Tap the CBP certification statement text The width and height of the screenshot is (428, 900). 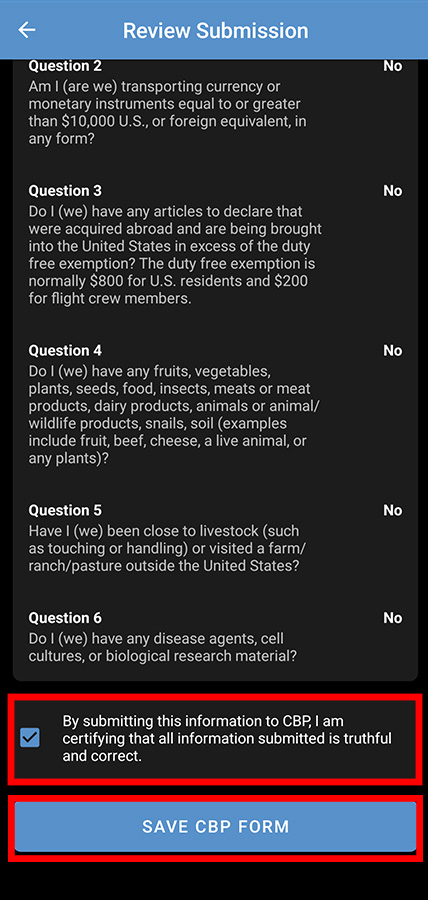pos(227,738)
